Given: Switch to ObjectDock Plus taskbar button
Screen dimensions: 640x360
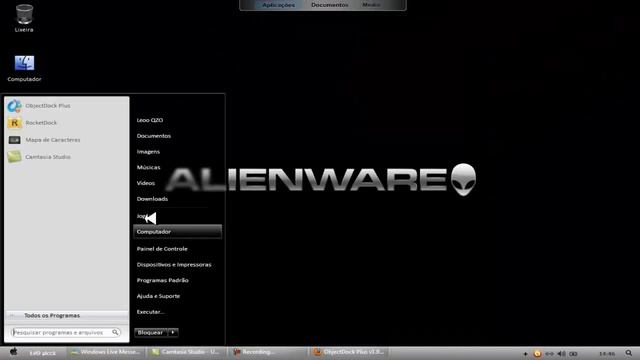Looking at the screenshot, I should click(x=349, y=352).
